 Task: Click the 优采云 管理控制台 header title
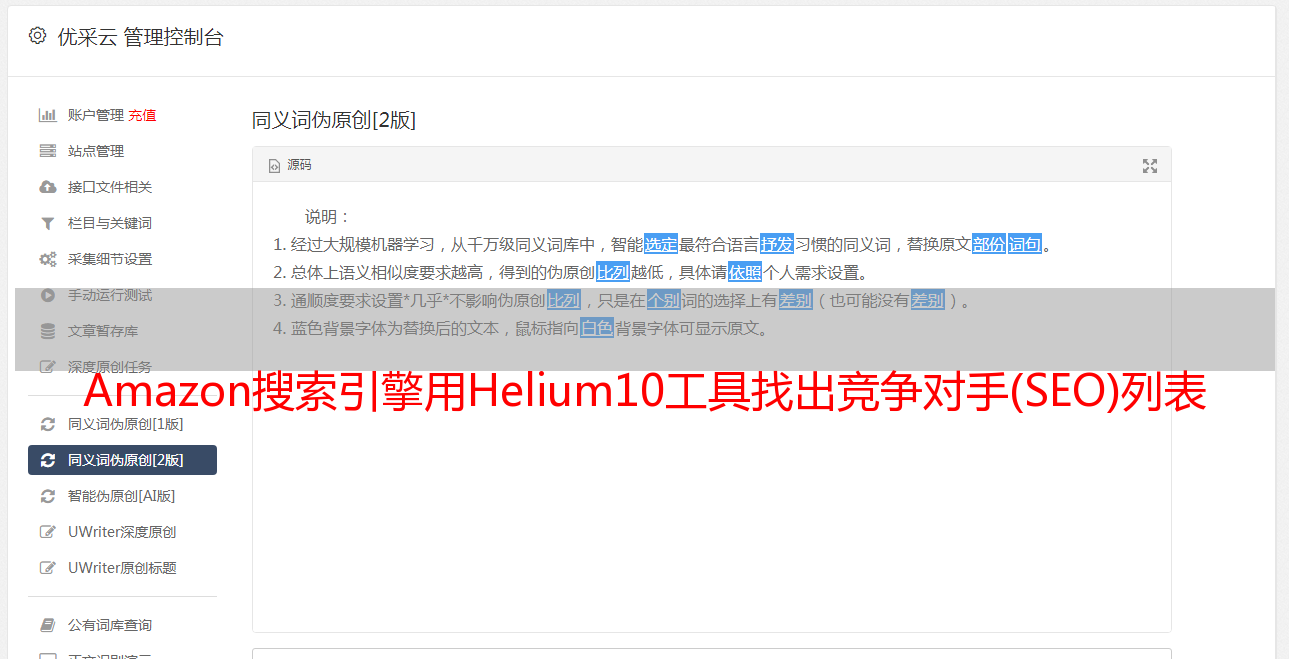pyautogui.click(x=141, y=37)
